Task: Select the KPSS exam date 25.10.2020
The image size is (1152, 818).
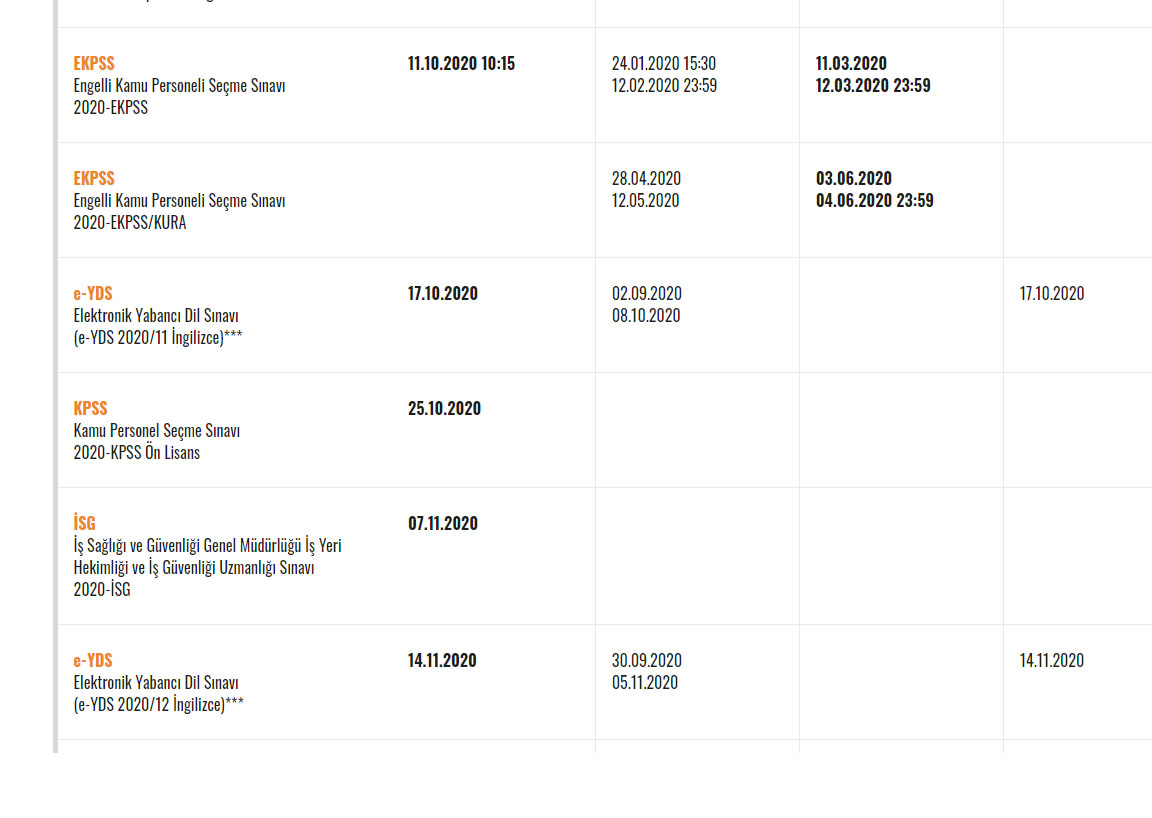Action: [444, 408]
